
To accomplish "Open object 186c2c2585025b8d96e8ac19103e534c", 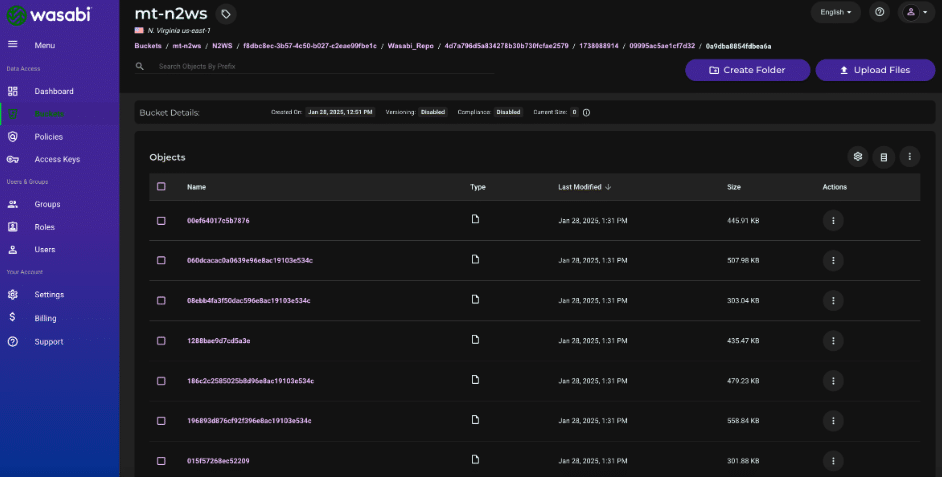I will point(251,381).
